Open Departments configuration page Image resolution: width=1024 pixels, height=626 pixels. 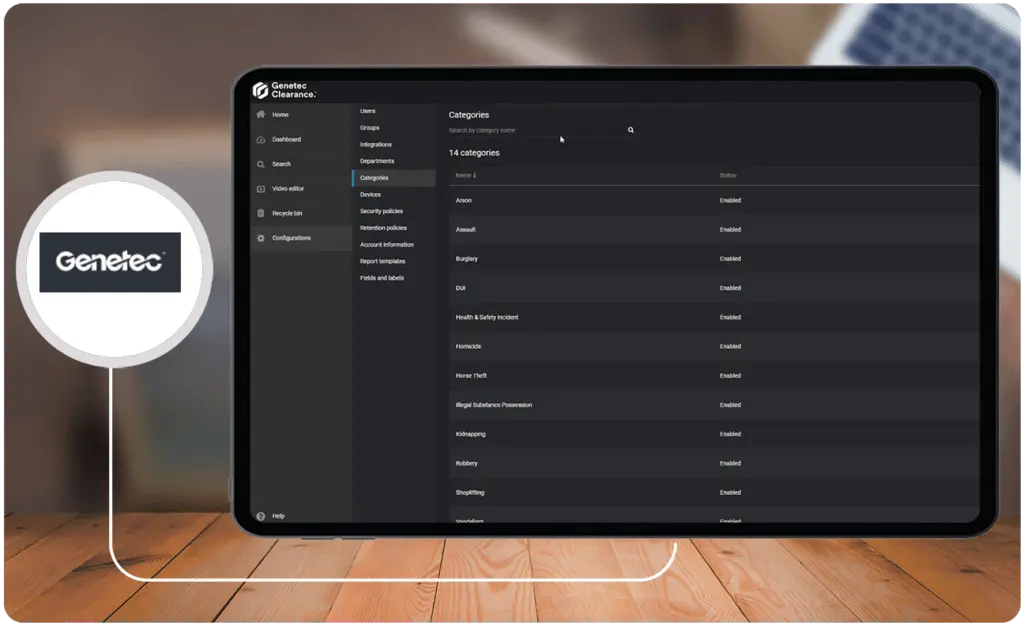(x=377, y=161)
